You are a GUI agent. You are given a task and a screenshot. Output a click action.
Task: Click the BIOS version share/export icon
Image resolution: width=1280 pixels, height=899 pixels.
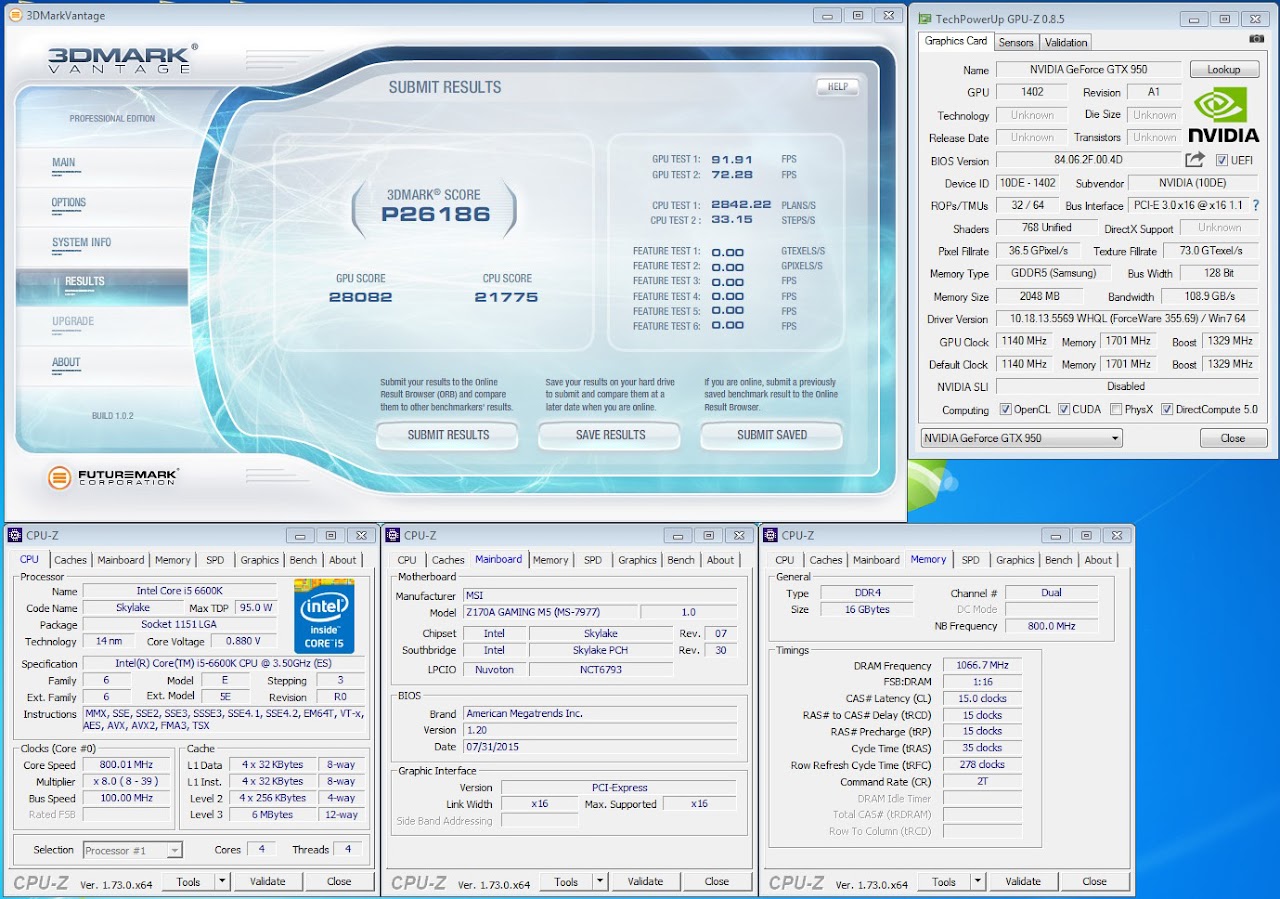point(1195,160)
